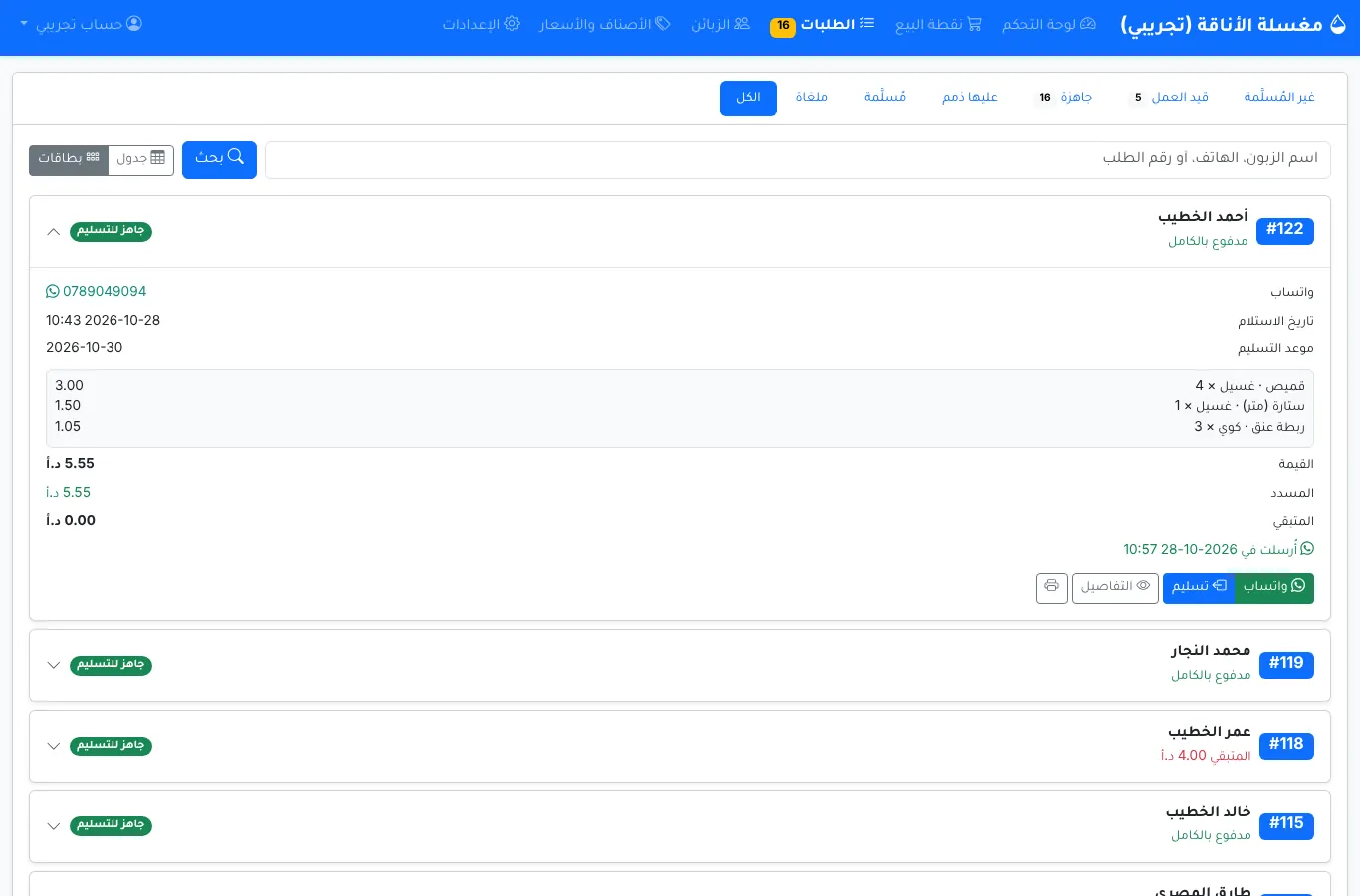Click the #122 order number badge
The width and height of the screenshot is (1360, 896).
[1285, 231]
